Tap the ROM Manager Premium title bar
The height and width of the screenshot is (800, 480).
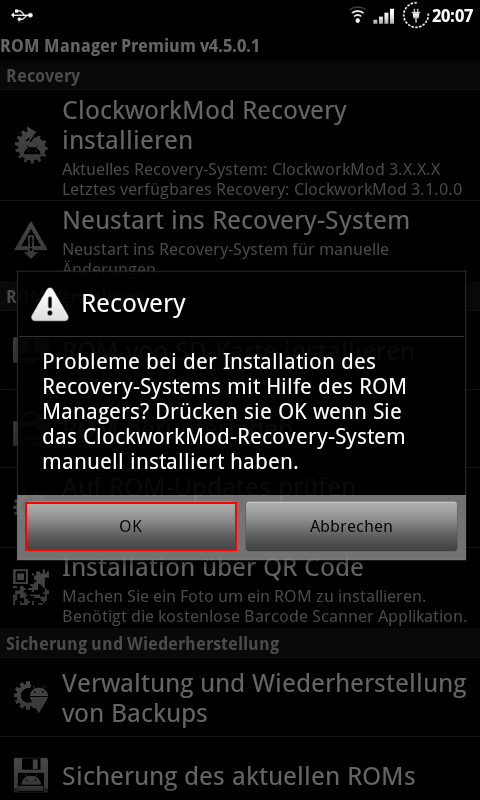(240, 46)
